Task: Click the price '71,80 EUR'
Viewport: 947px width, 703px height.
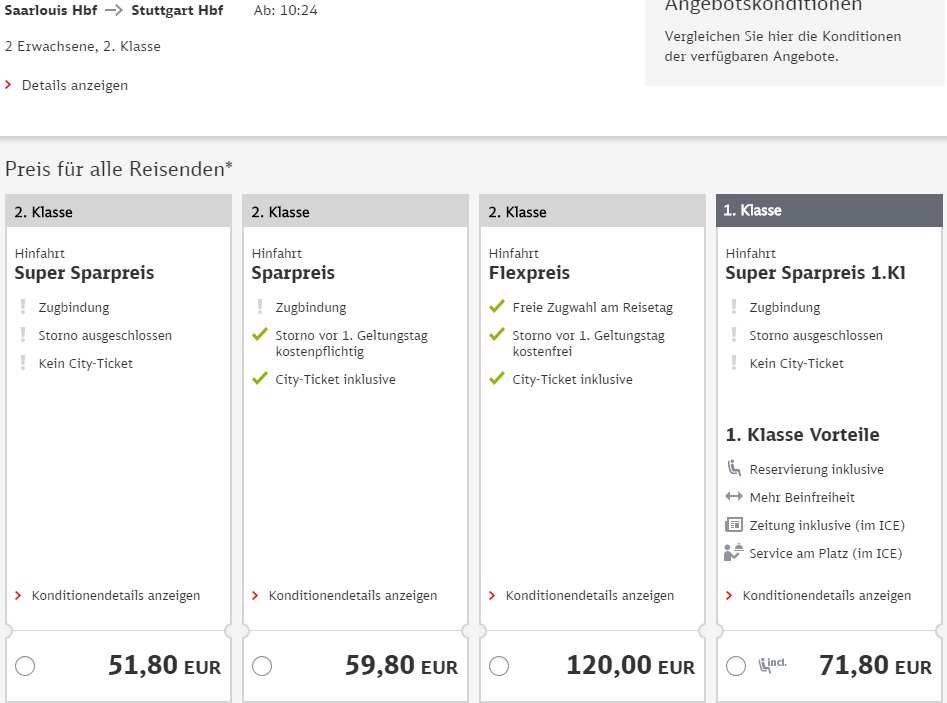Action: click(875, 666)
